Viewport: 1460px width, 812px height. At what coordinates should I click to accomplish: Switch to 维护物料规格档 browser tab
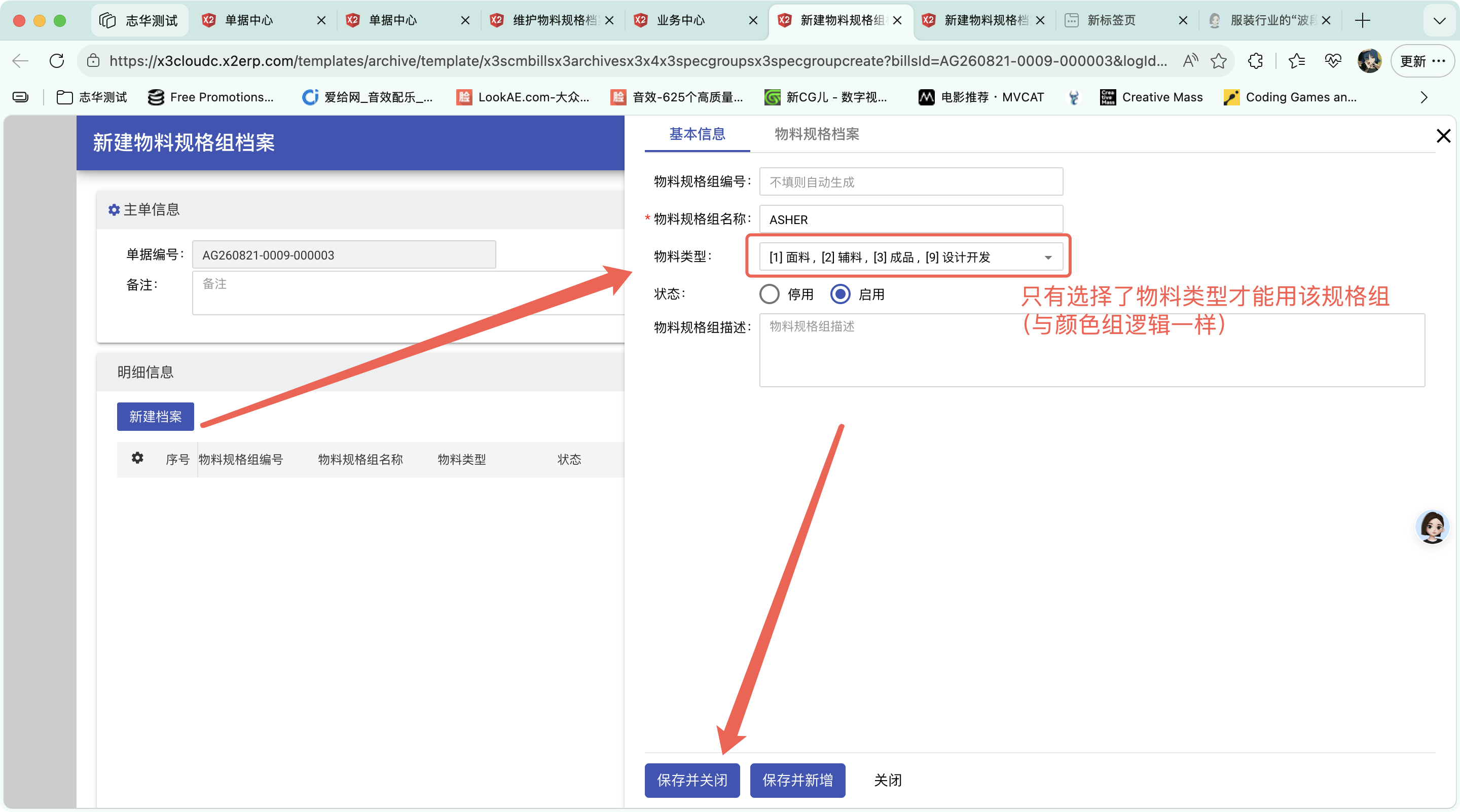(552, 20)
